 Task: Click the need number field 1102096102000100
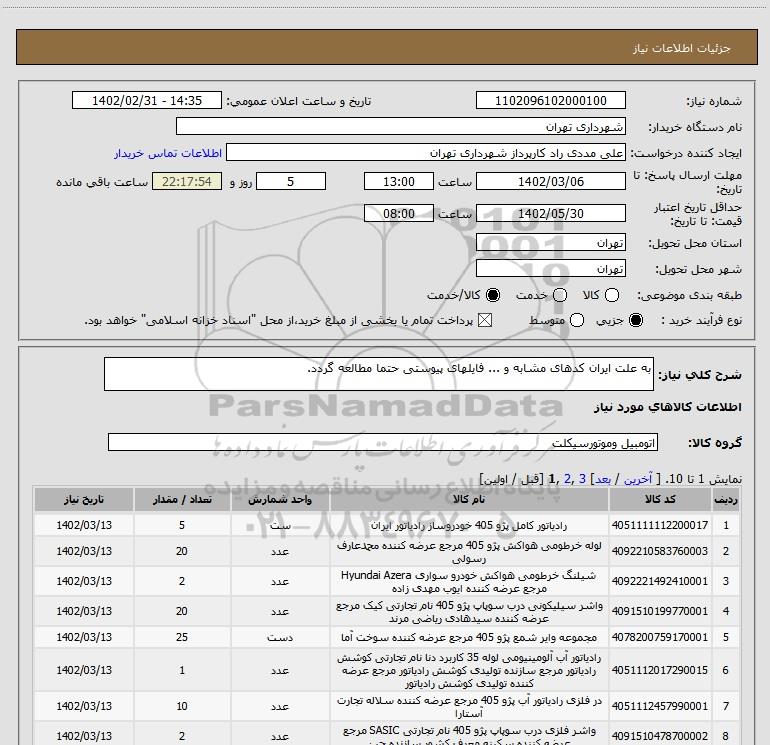(x=550, y=100)
